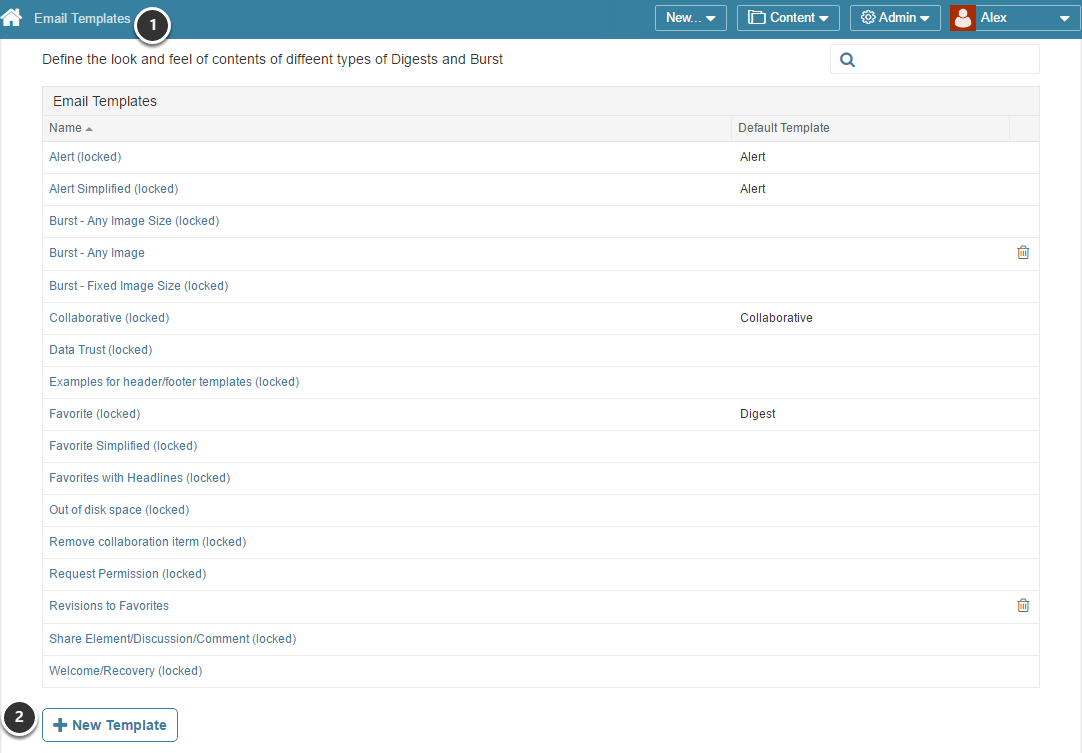This screenshot has width=1082, height=753.
Task: Delete the Burst - Any Image template
Action: [x=1023, y=253]
